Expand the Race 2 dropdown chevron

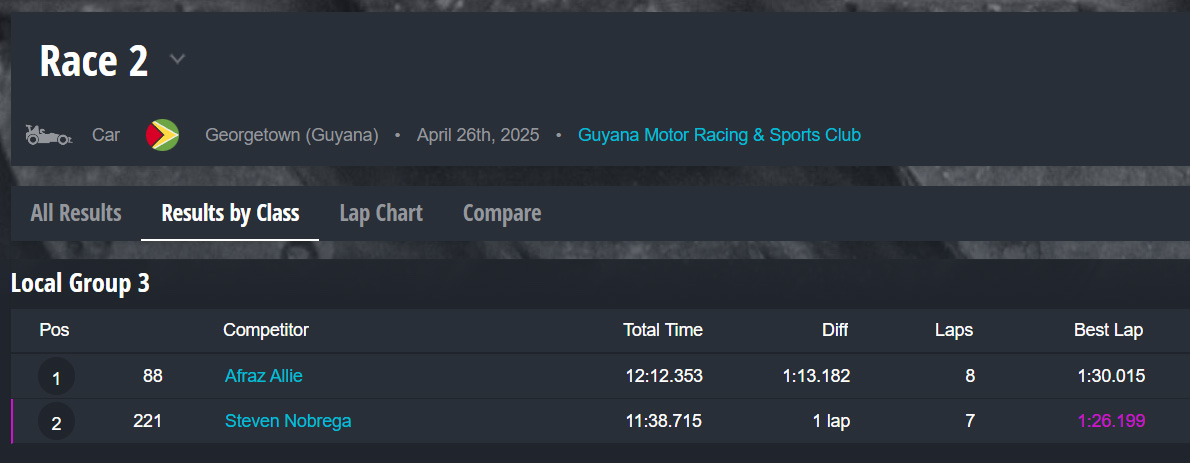pos(177,60)
